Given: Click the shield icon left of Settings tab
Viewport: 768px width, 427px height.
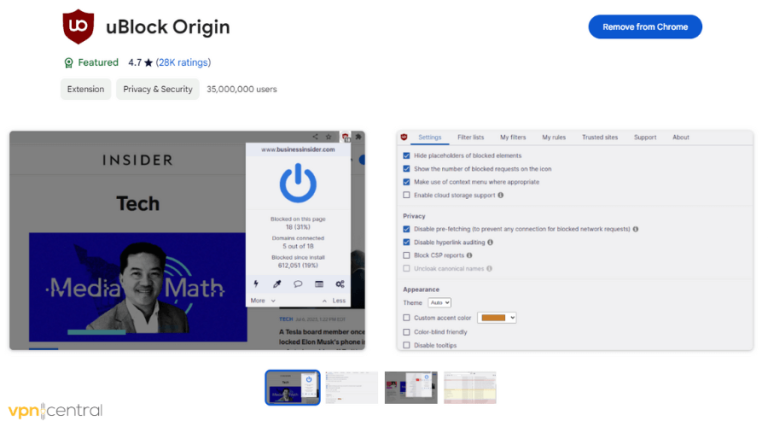Looking at the screenshot, I should pos(404,137).
